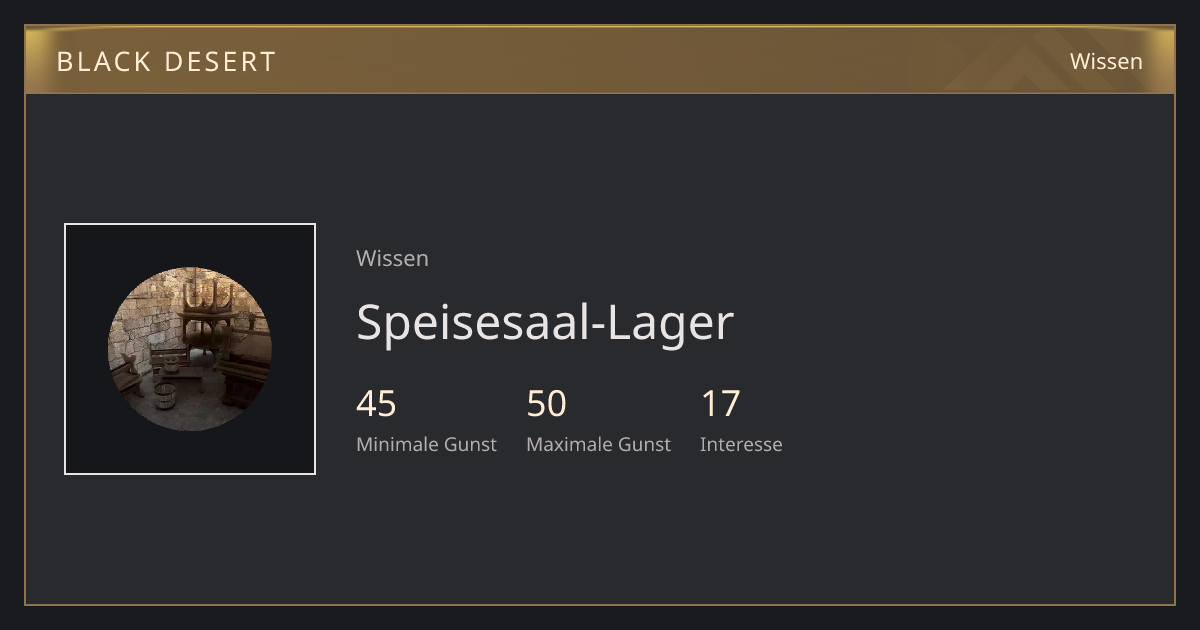Viewport: 1200px width, 630px height.
Task: Click the value 50 for maximum favor
Action: coord(546,404)
